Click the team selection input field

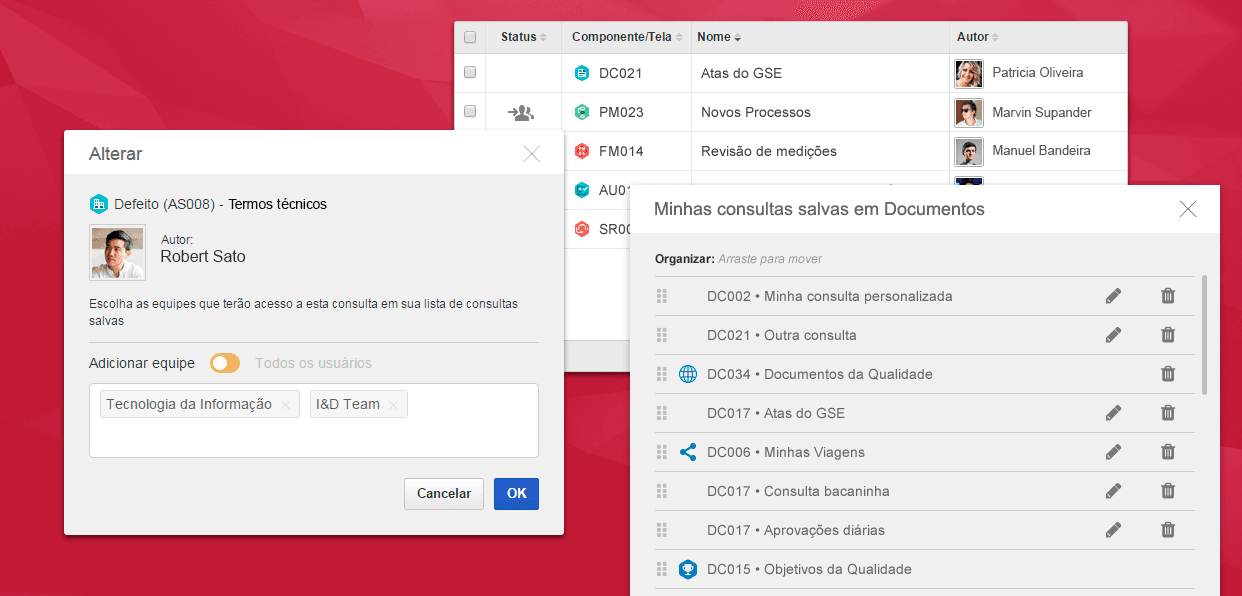tap(314, 420)
